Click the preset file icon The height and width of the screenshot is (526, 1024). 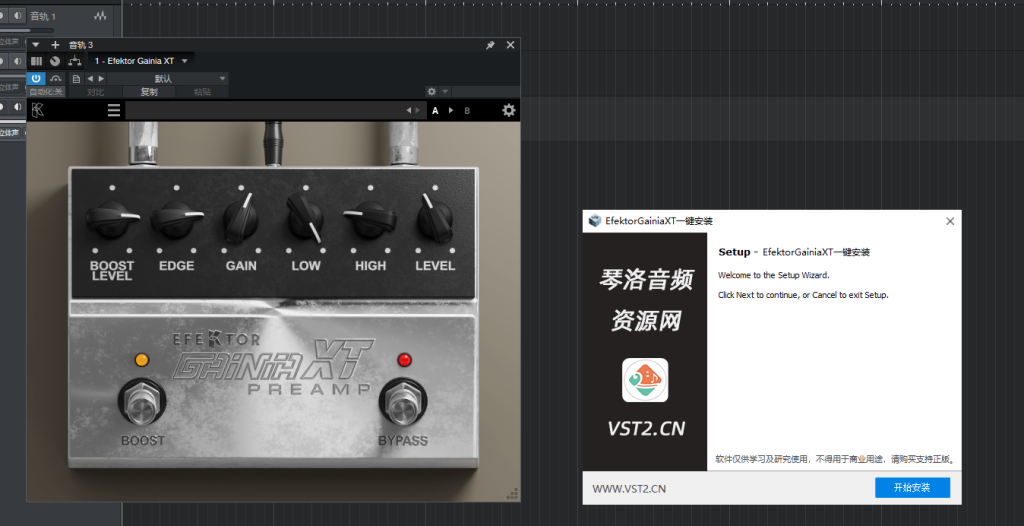(x=76, y=78)
